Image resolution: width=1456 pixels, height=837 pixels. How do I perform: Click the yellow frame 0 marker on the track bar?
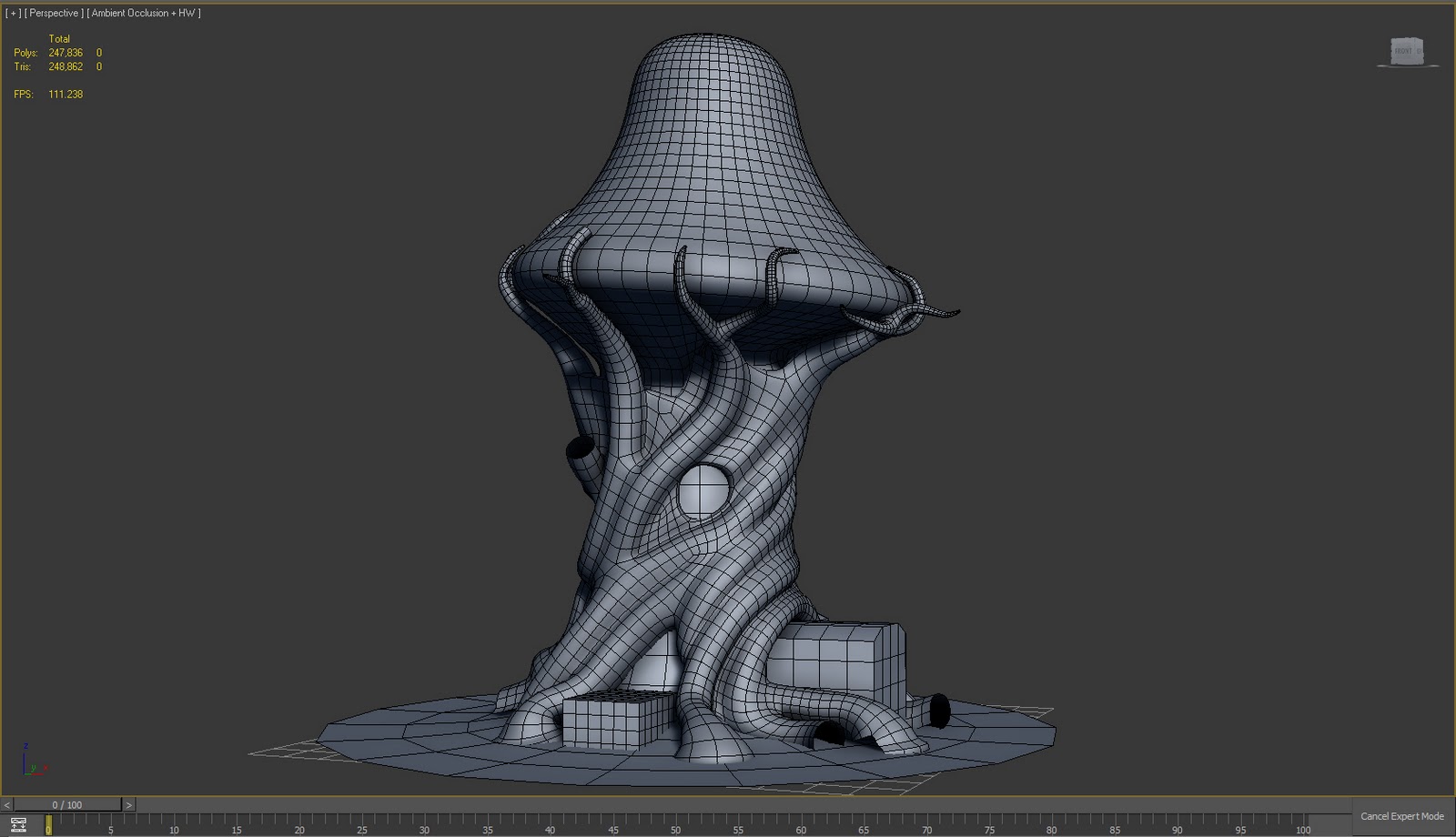48,824
